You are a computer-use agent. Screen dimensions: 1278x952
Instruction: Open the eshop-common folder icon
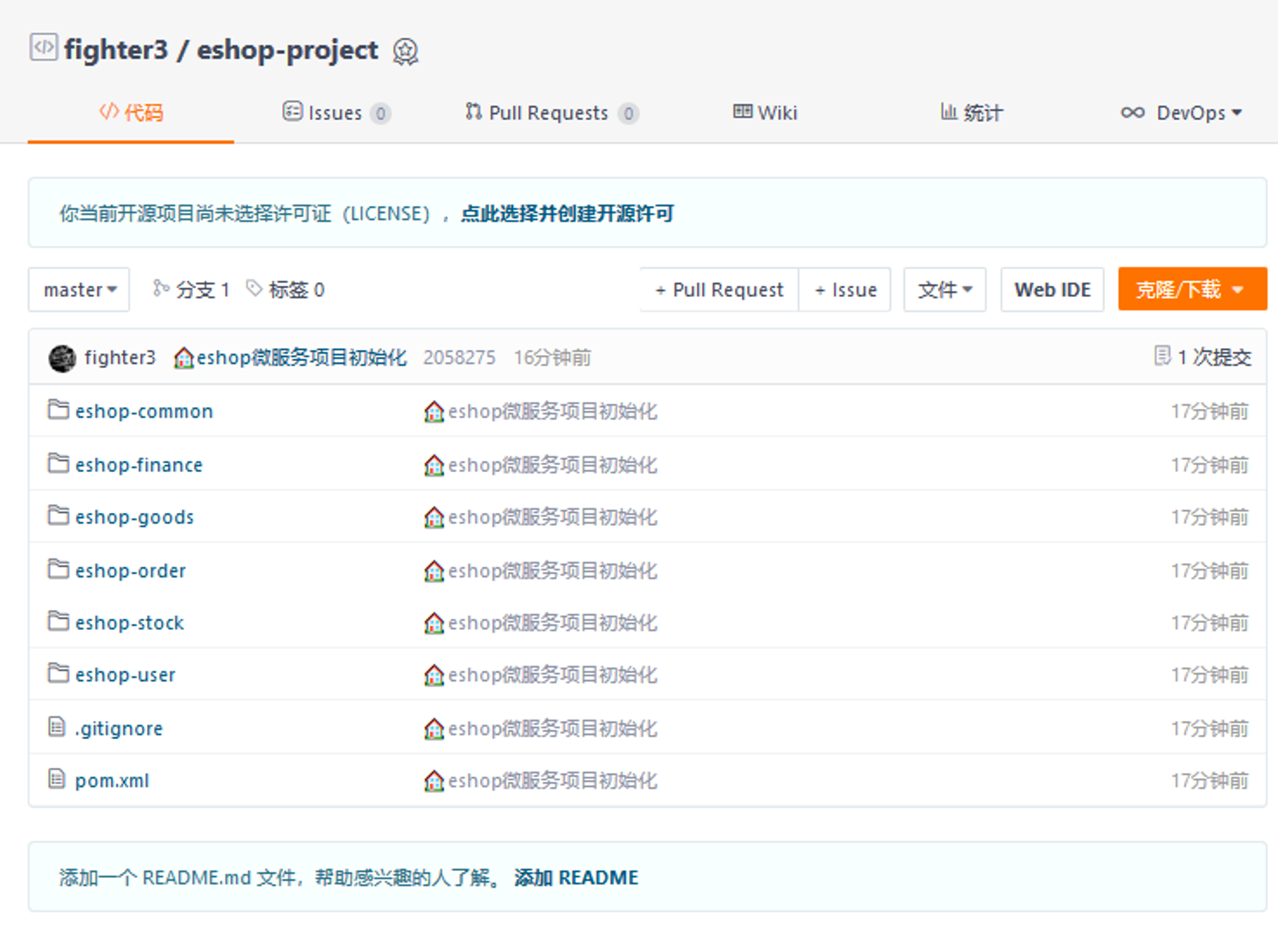pos(59,410)
